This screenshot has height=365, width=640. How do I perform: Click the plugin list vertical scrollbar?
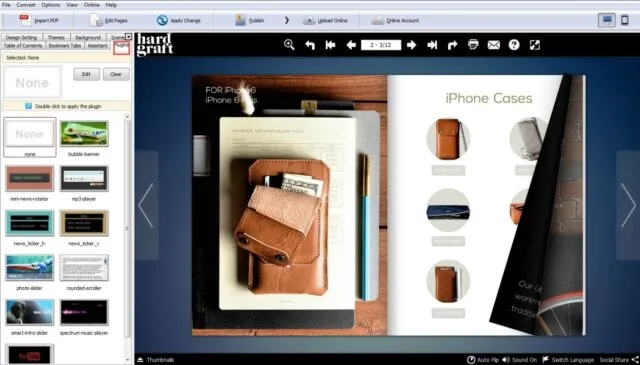[128, 229]
